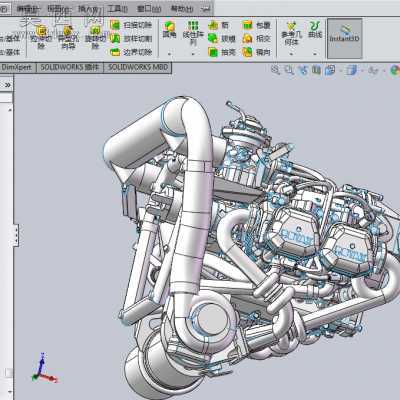This screenshot has width=400, height=400.
Task: Open the View (视图) menu
Action: [58, 9]
